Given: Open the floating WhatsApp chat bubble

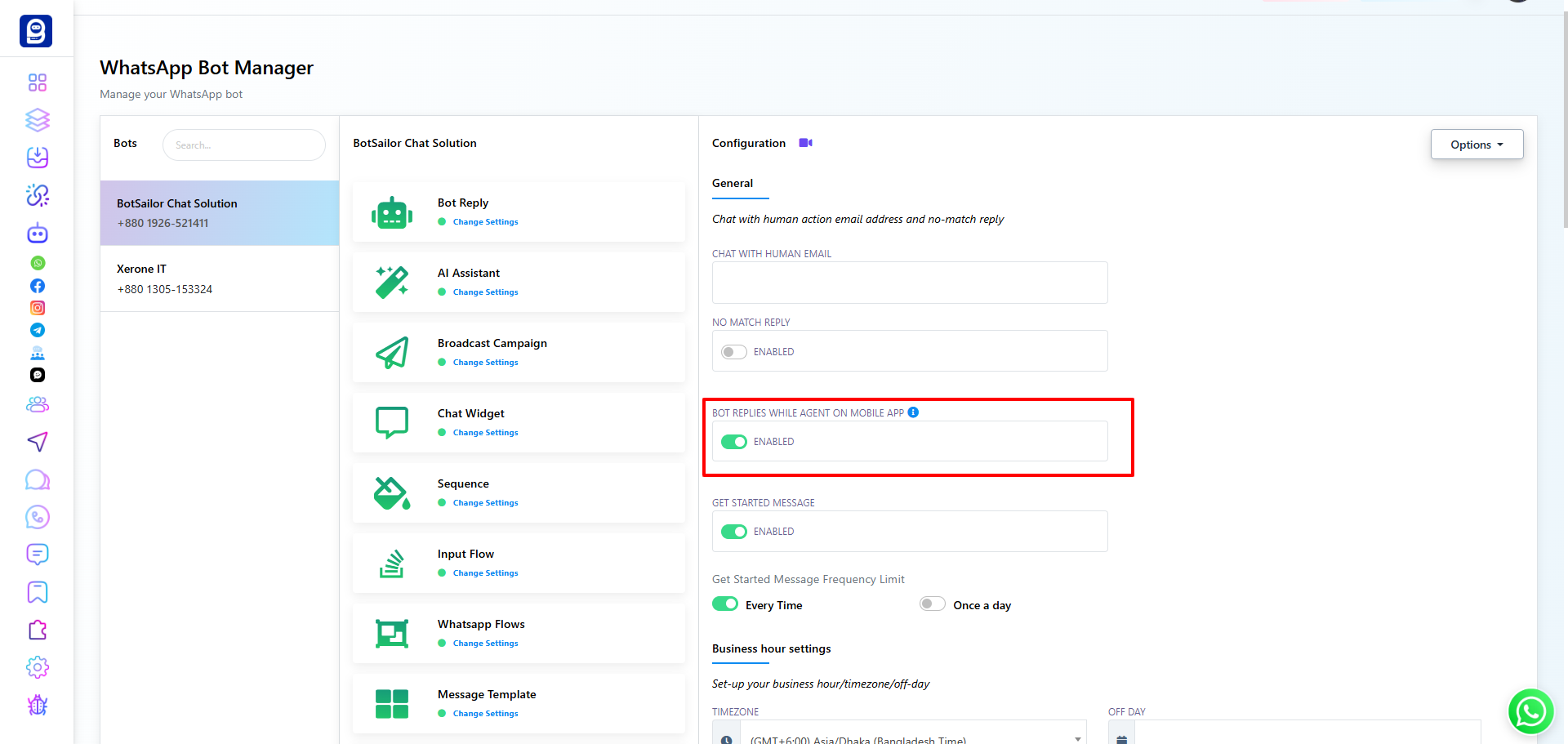Looking at the screenshot, I should [1530, 711].
